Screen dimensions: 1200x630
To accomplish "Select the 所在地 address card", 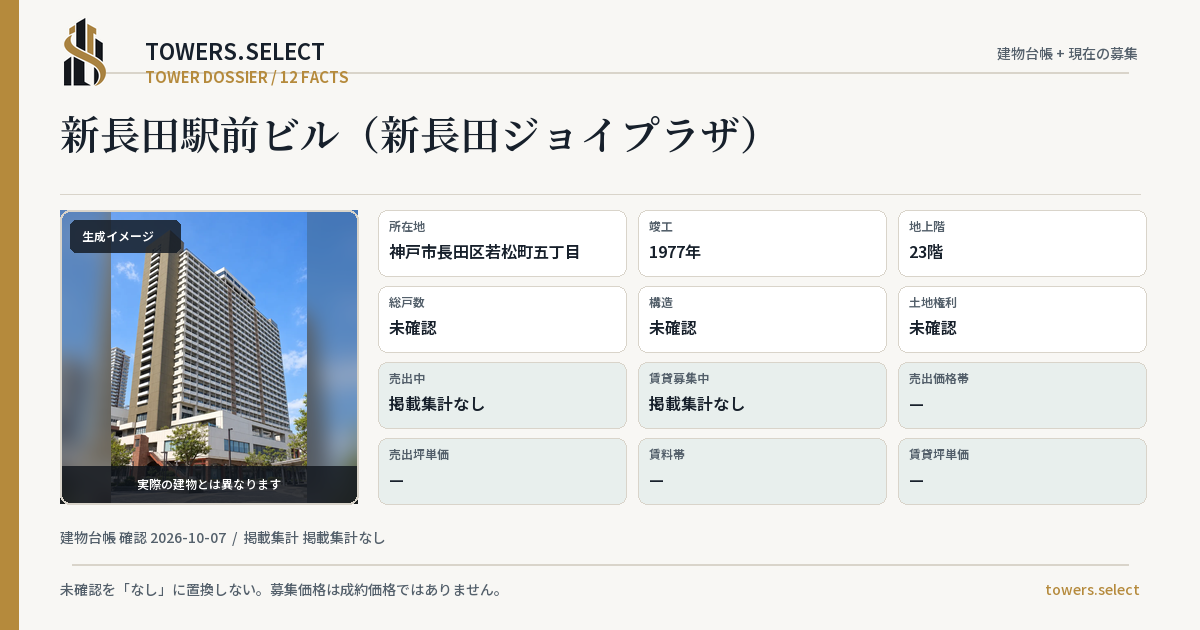I will tap(502, 243).
